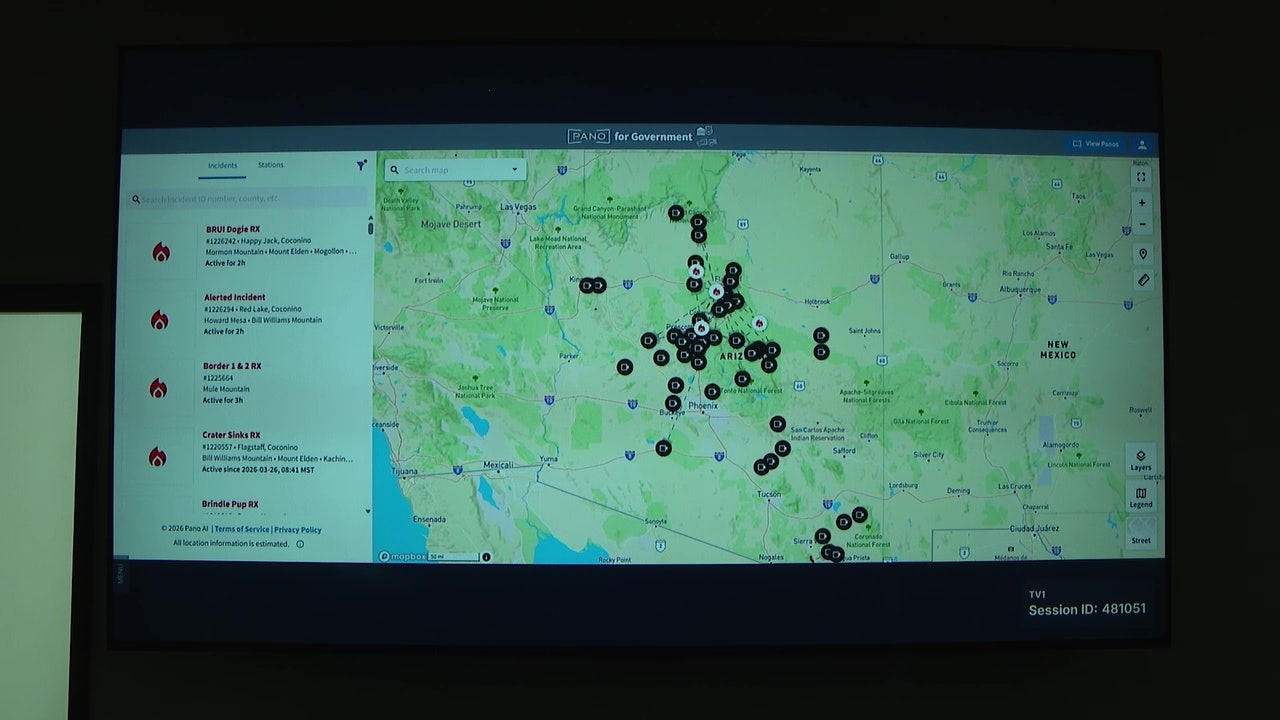Image resolution: width=1280 pixels, height=720 pixels.
Task: Zoom out on the map
Action: coord(1142,224)
